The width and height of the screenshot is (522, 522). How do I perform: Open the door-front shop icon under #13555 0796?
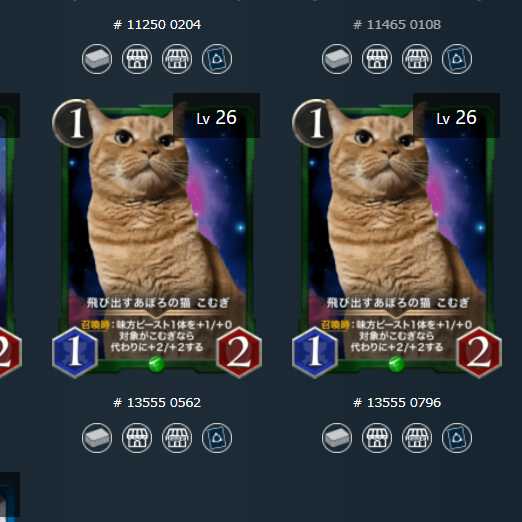[377, 438]
